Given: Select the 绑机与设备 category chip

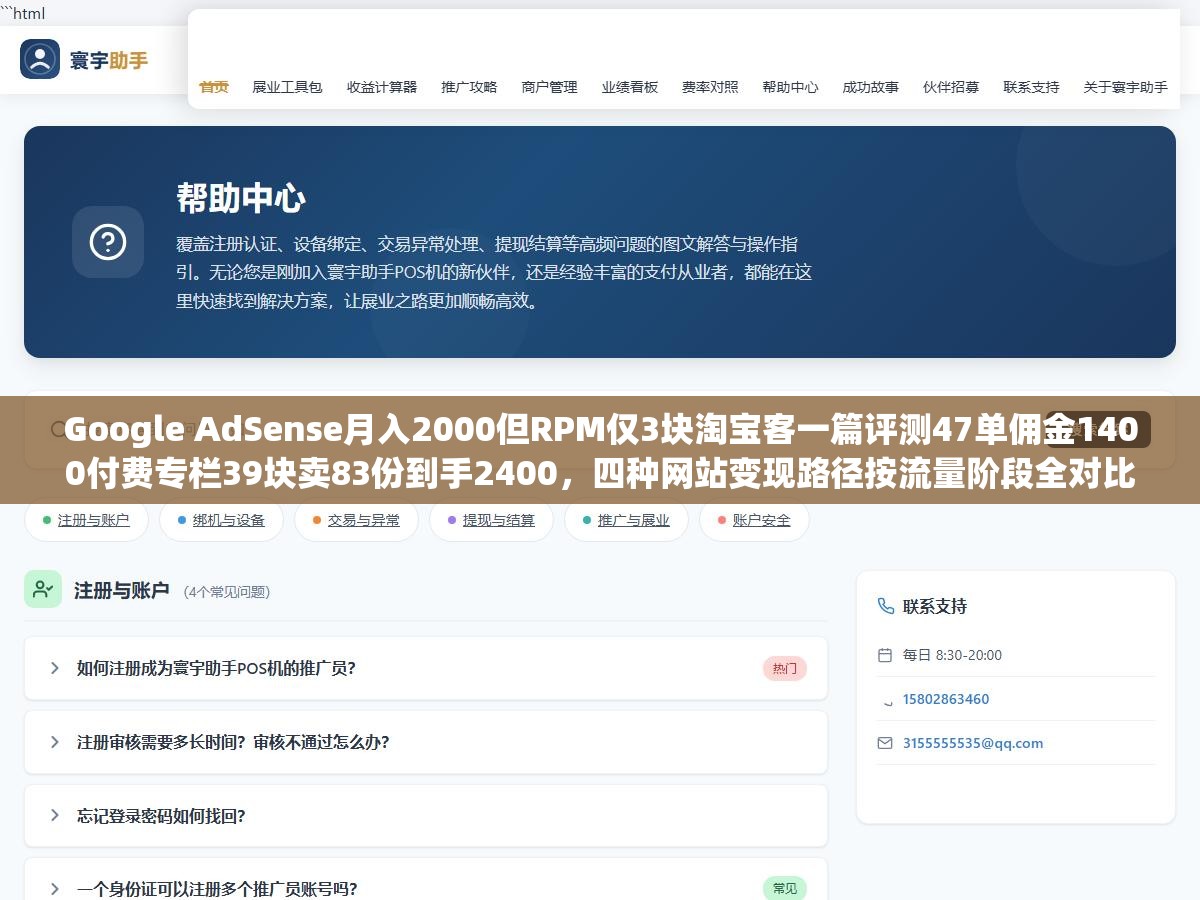Looking at the screenshot, I should pos(221,520).
